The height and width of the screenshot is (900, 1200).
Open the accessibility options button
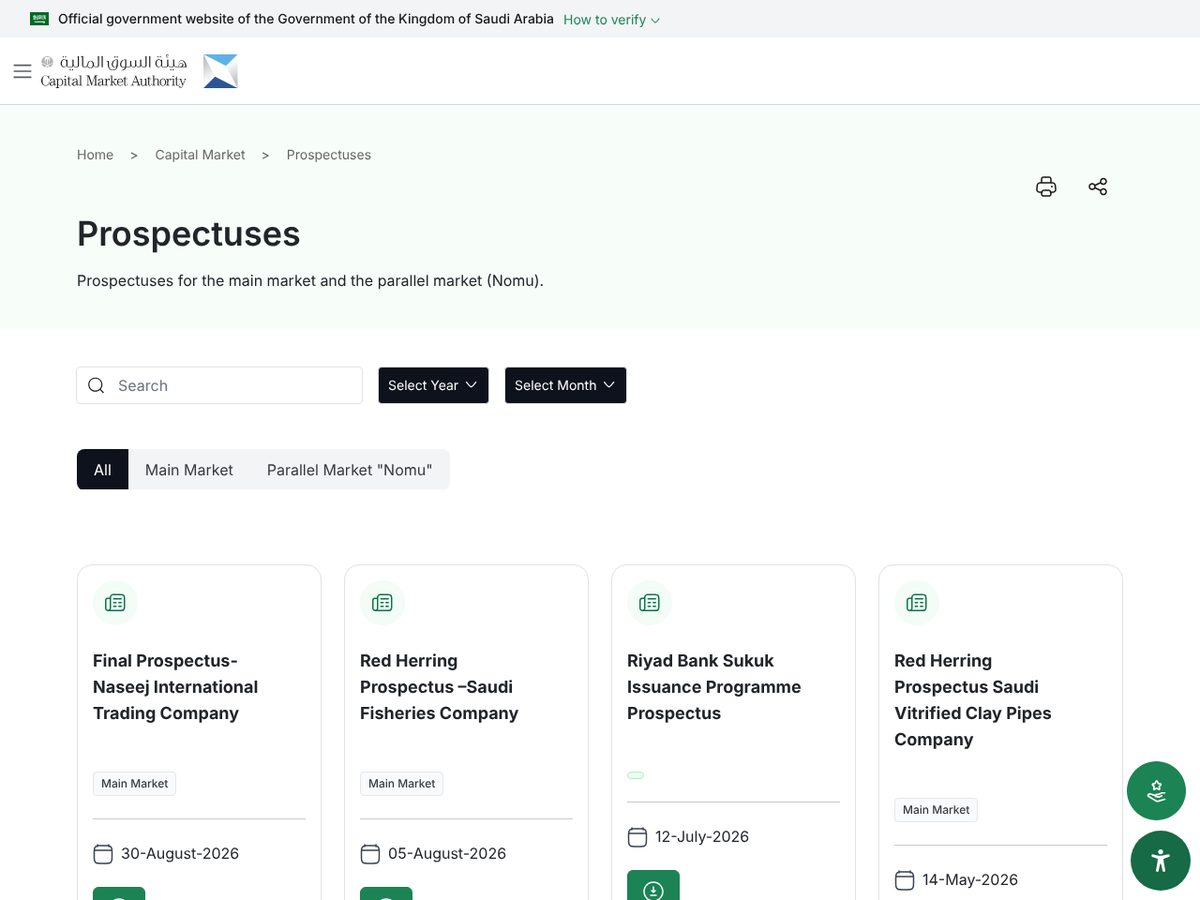point(1160,860)
